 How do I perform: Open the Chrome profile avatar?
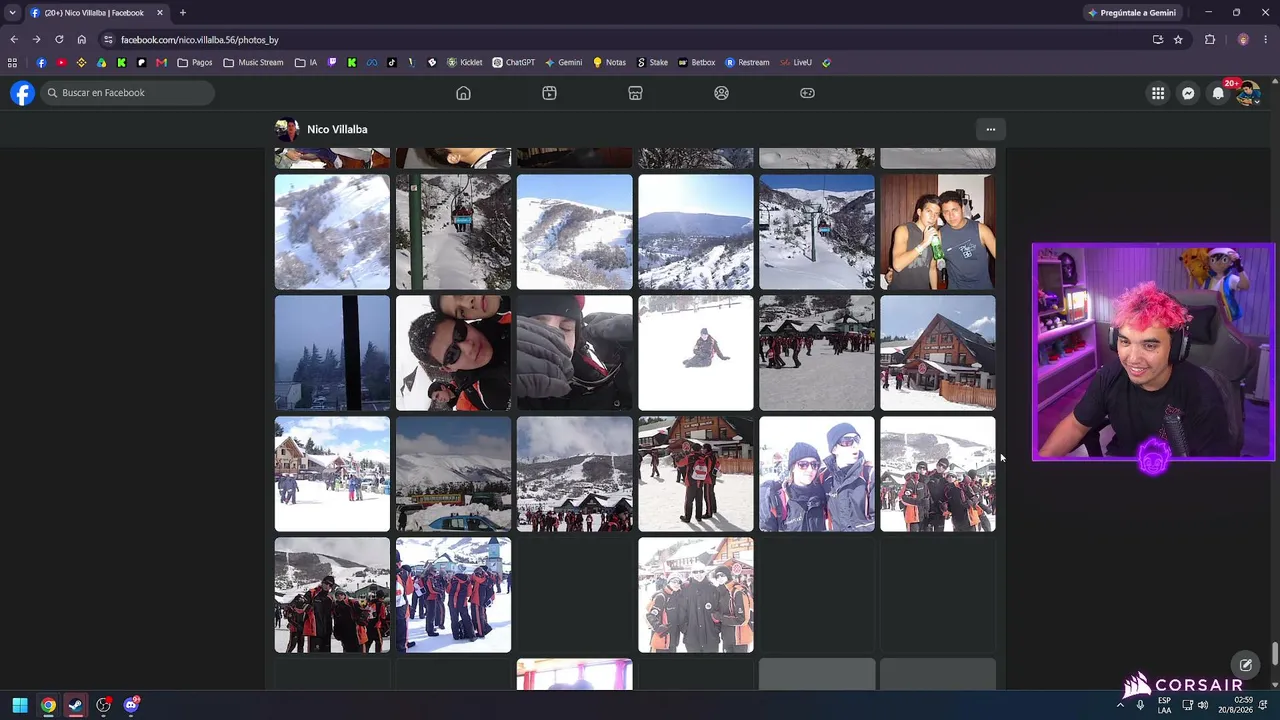pos(1243,40)
